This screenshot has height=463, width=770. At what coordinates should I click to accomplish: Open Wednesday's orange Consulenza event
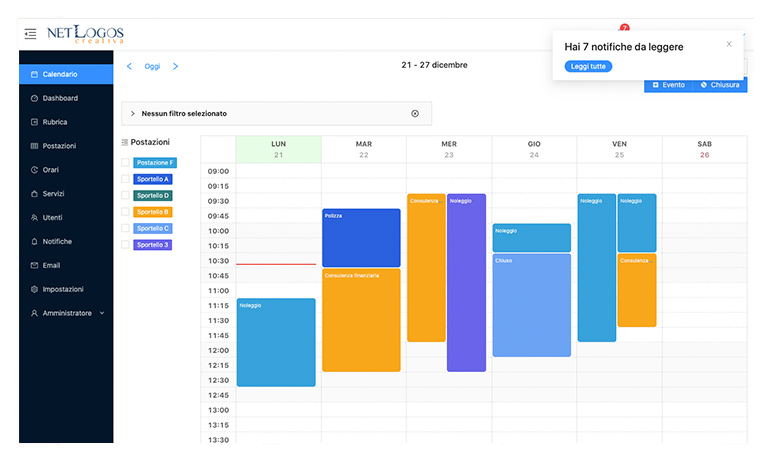[426, 268]
